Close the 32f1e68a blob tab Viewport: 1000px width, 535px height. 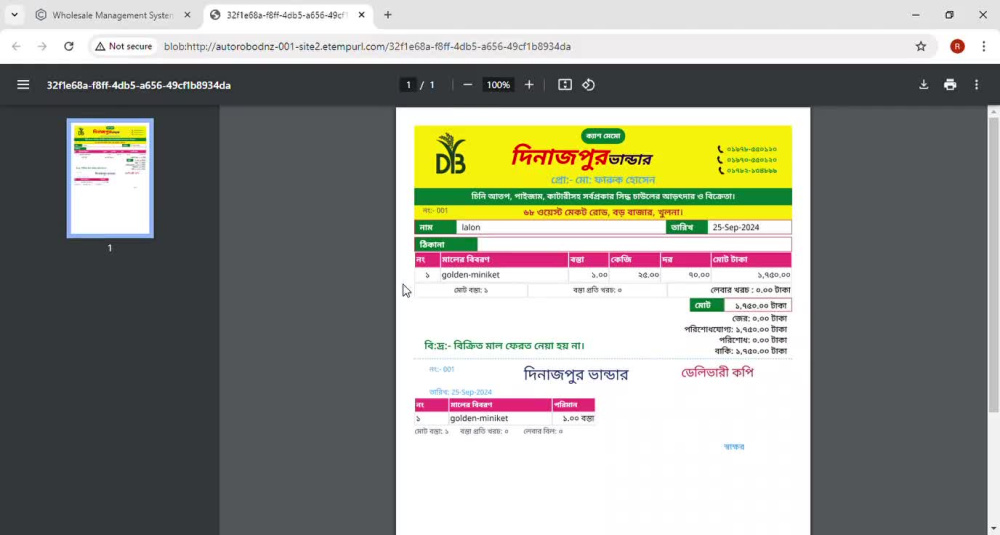tap(362, 15)
